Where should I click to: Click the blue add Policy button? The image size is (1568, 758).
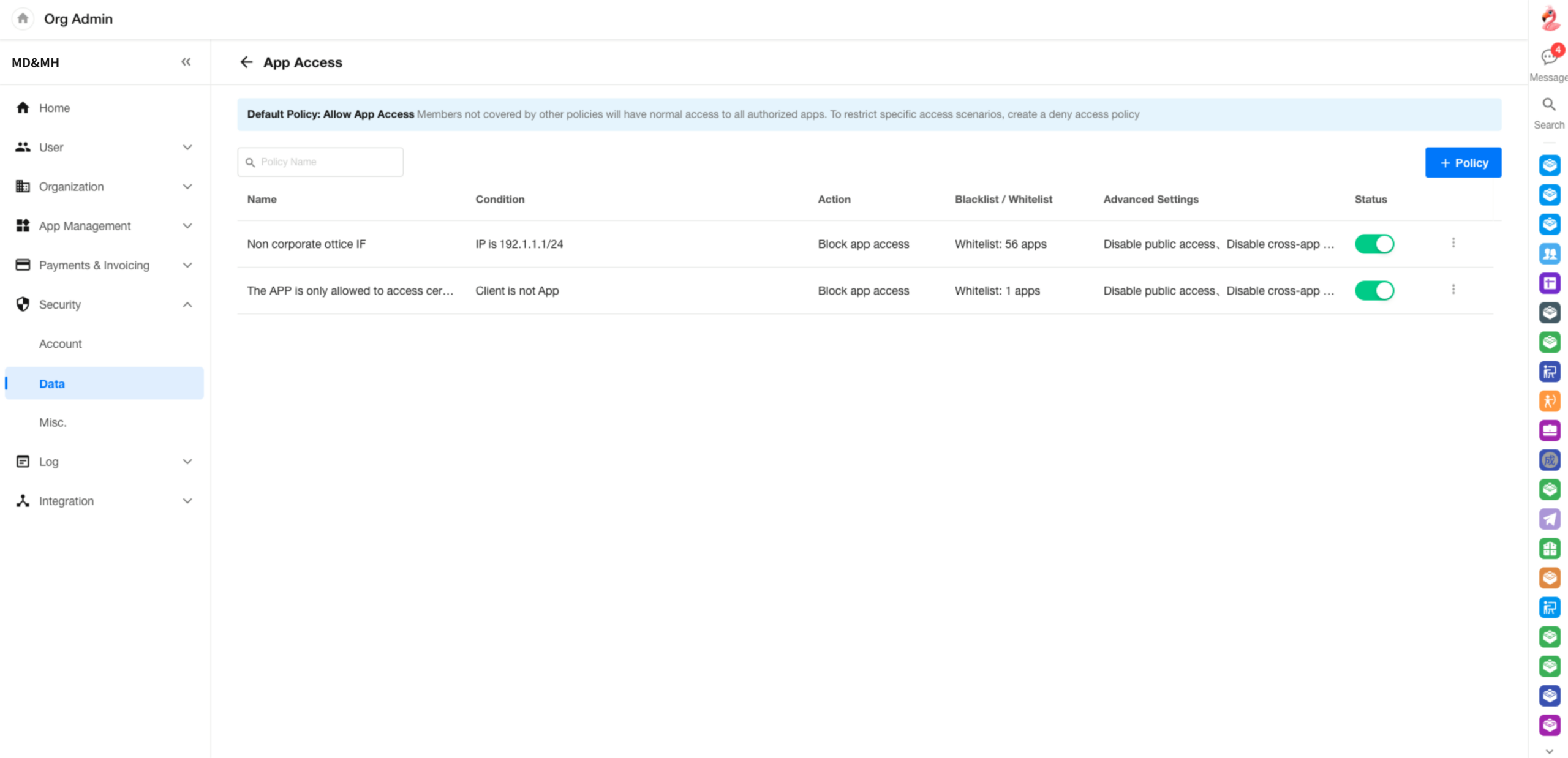click(x=1463, y=163)
